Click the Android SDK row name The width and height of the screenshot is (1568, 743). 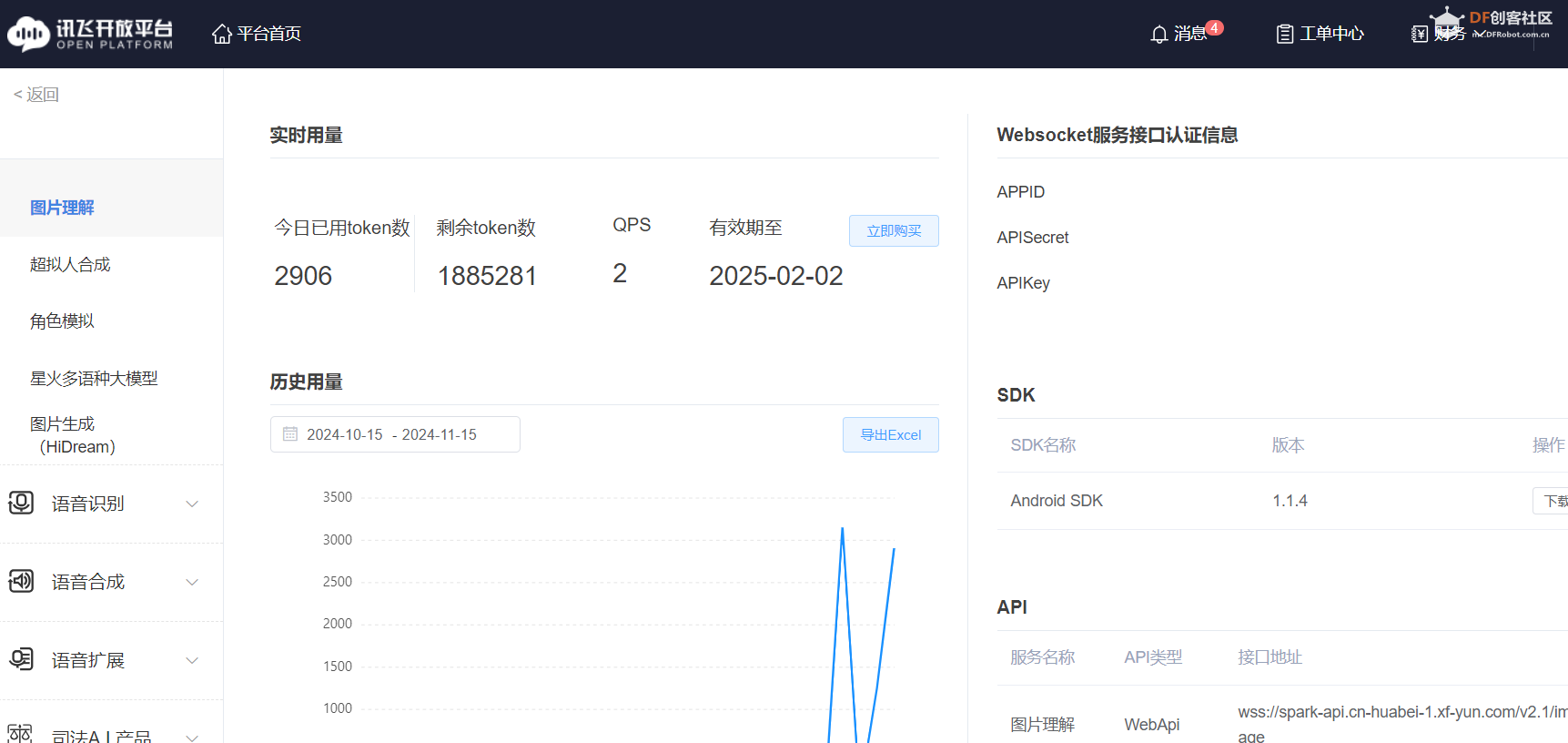pyautogui.click(x=1057, y=501)
